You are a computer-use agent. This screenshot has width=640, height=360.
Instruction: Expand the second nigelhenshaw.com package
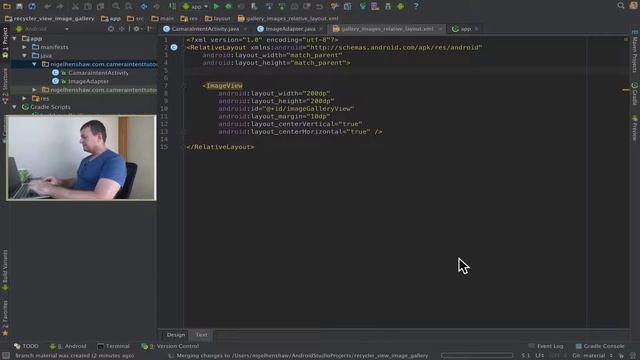click(34, 90)
